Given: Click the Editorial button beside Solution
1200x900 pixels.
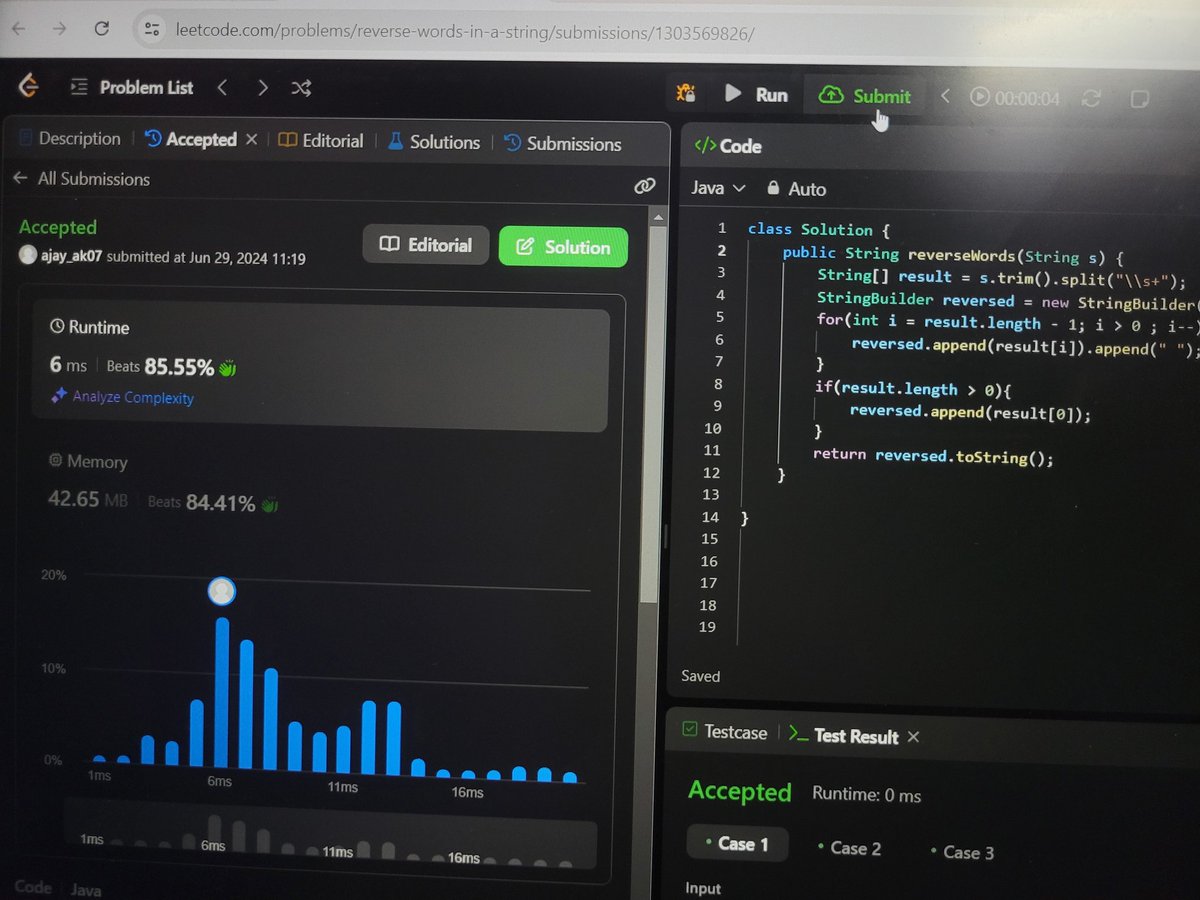Looking at the screenshot, I should point(426,245).
